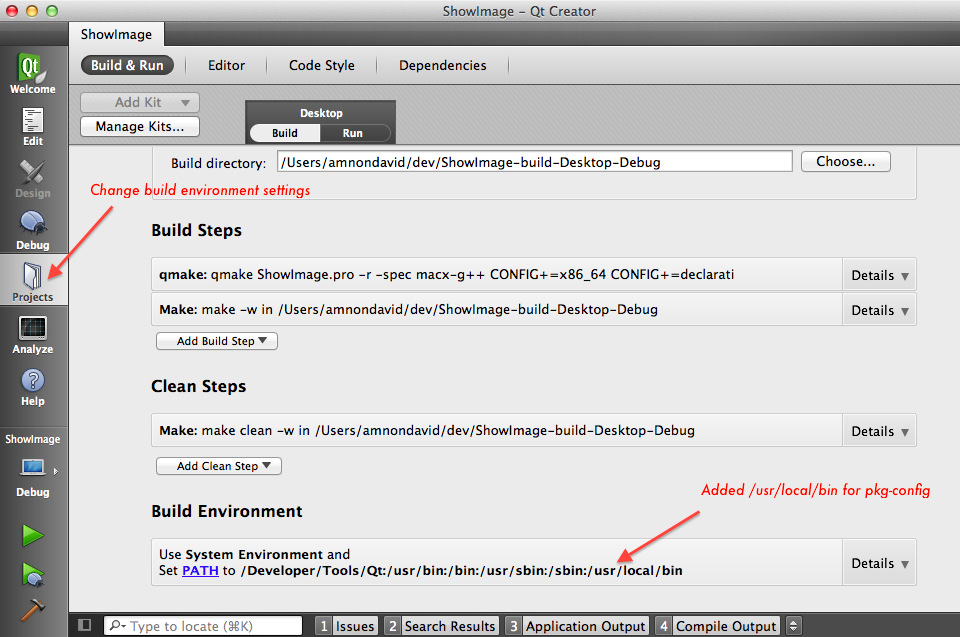Click the locator magnifier icon
This screenshot has width=960, height=637.
coord(116,625)
